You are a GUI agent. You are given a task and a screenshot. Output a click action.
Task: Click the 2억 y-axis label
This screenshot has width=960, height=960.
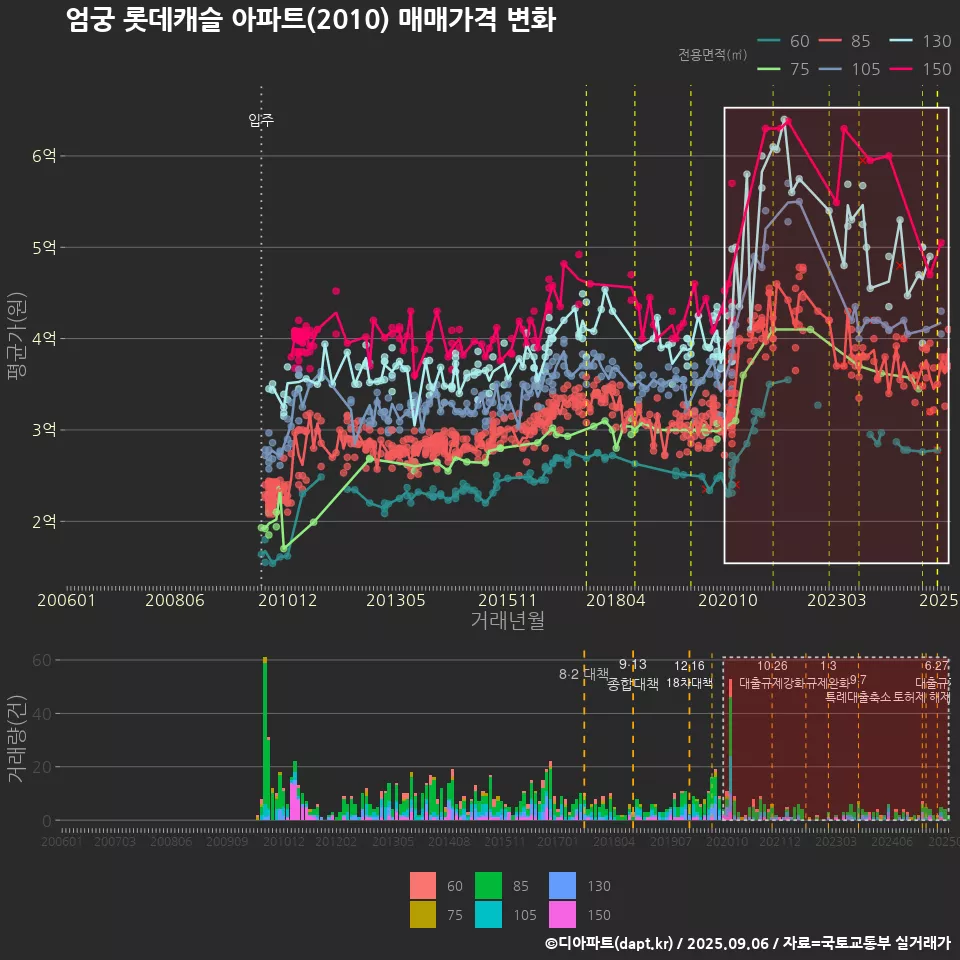44,521
